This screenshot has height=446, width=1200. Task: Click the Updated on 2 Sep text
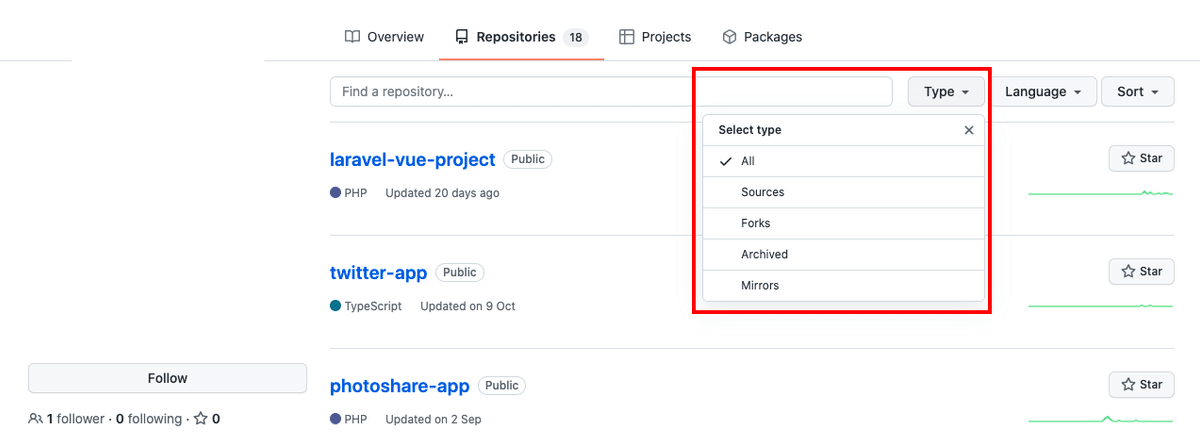(433, 419)
